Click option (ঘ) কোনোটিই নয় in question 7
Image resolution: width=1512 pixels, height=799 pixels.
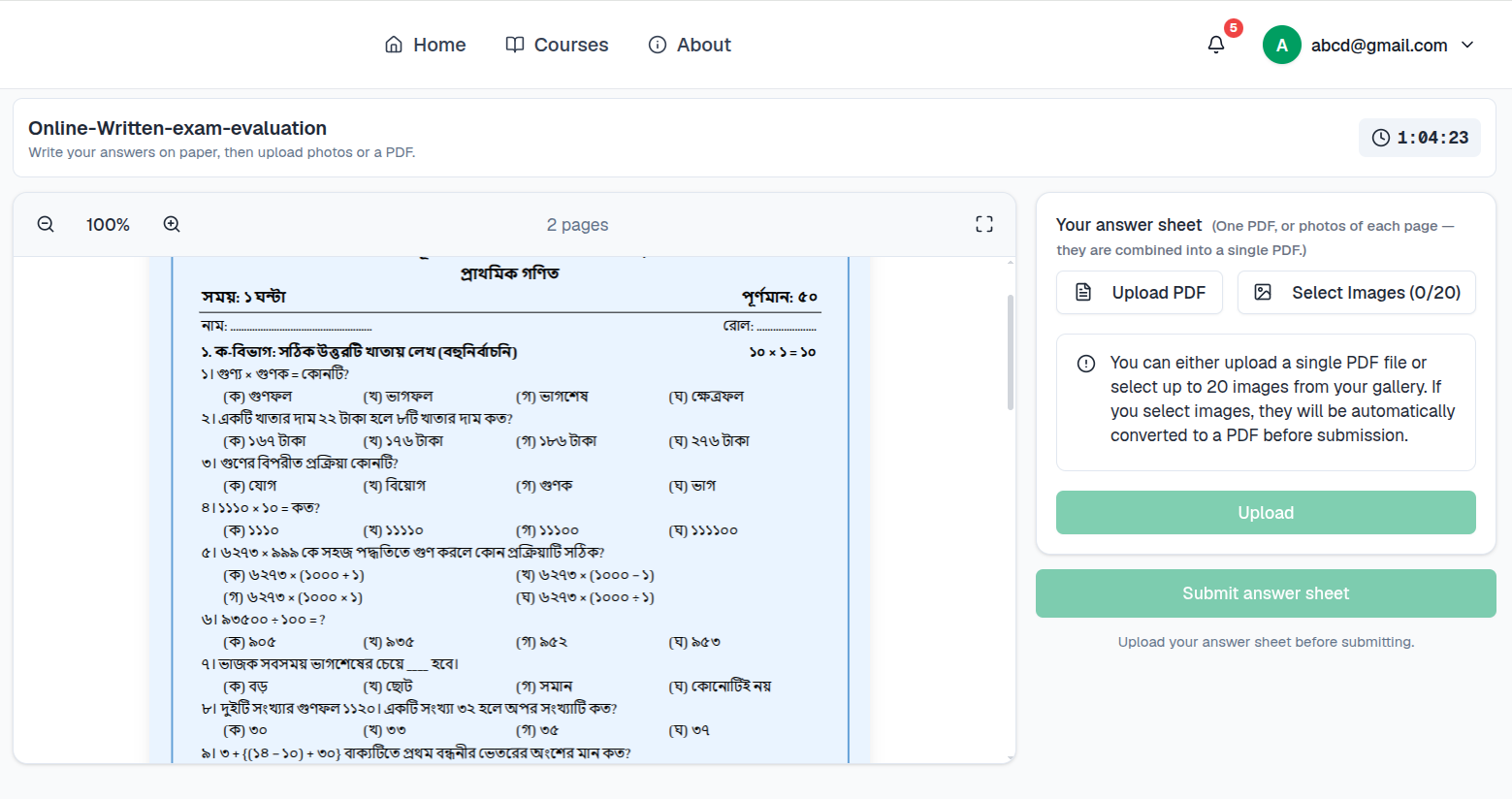720,687
